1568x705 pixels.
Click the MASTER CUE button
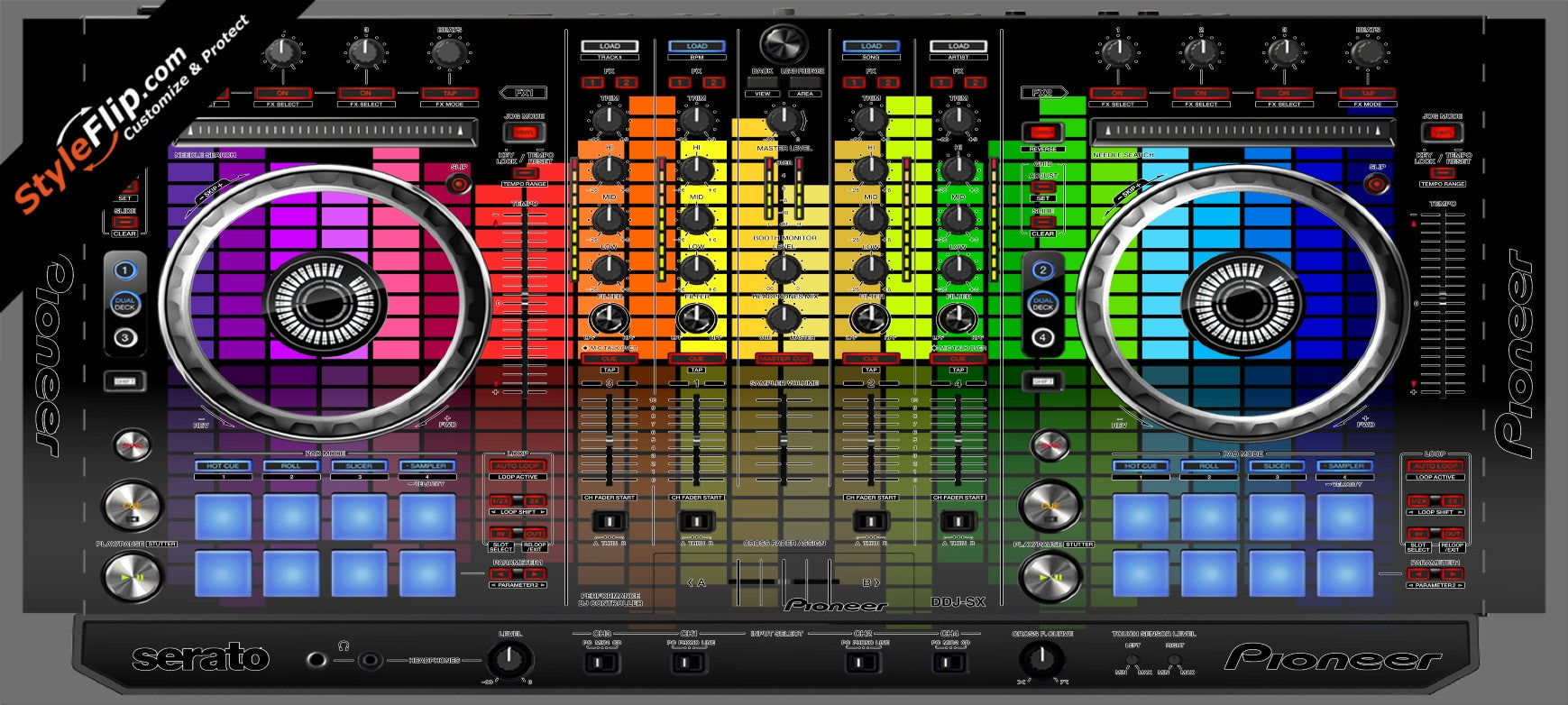(x=784, y=359)
